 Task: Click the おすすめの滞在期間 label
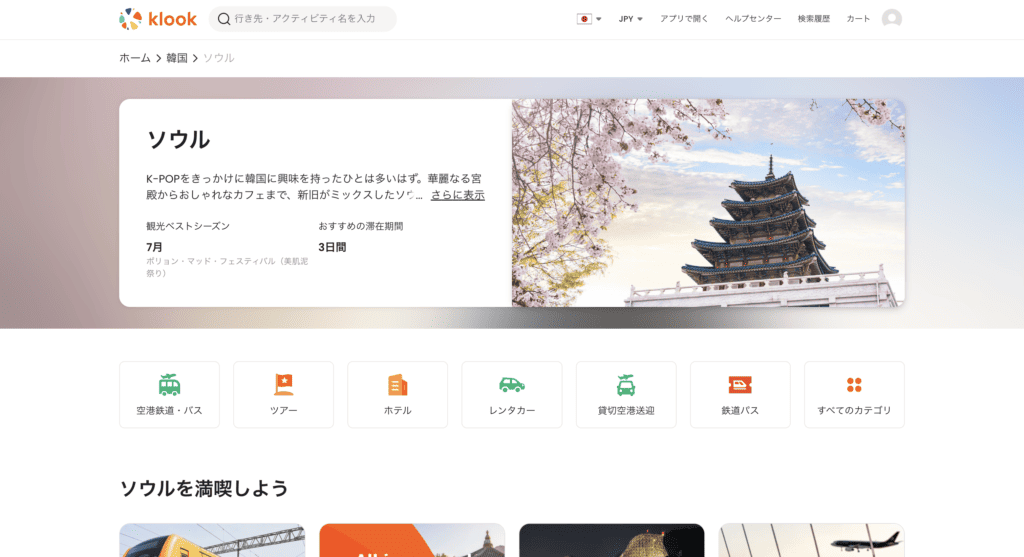[360, 226]
